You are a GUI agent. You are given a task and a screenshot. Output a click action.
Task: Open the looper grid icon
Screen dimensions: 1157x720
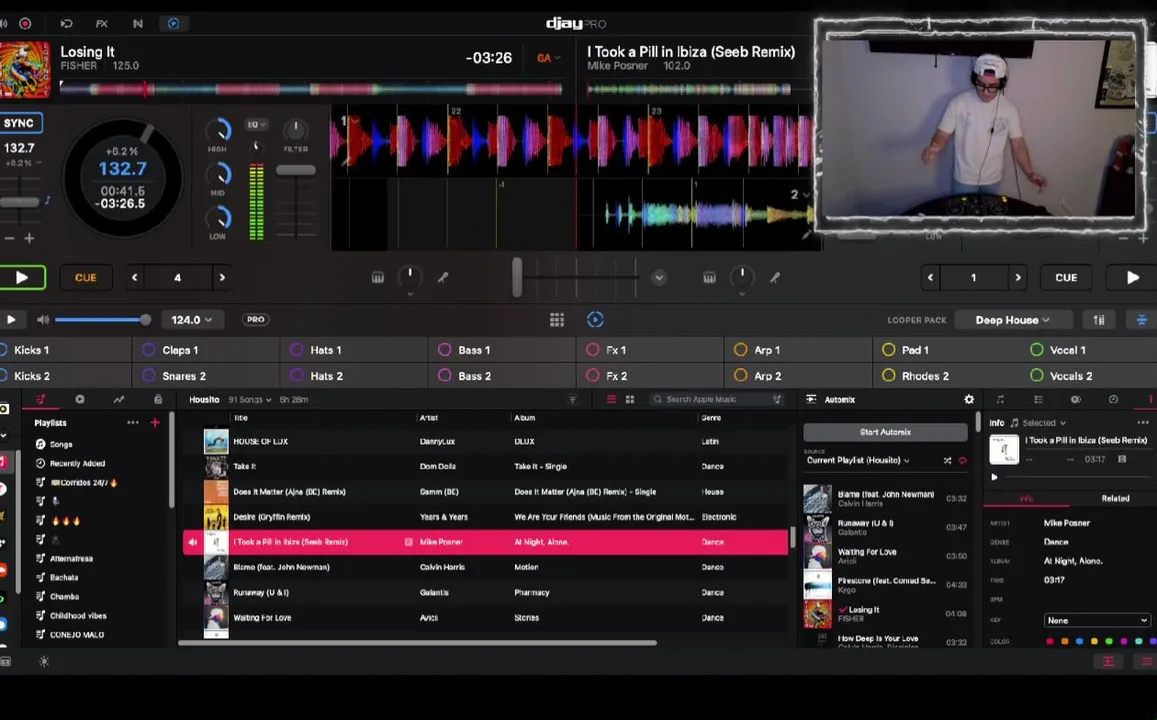click(x=557, y=319)
